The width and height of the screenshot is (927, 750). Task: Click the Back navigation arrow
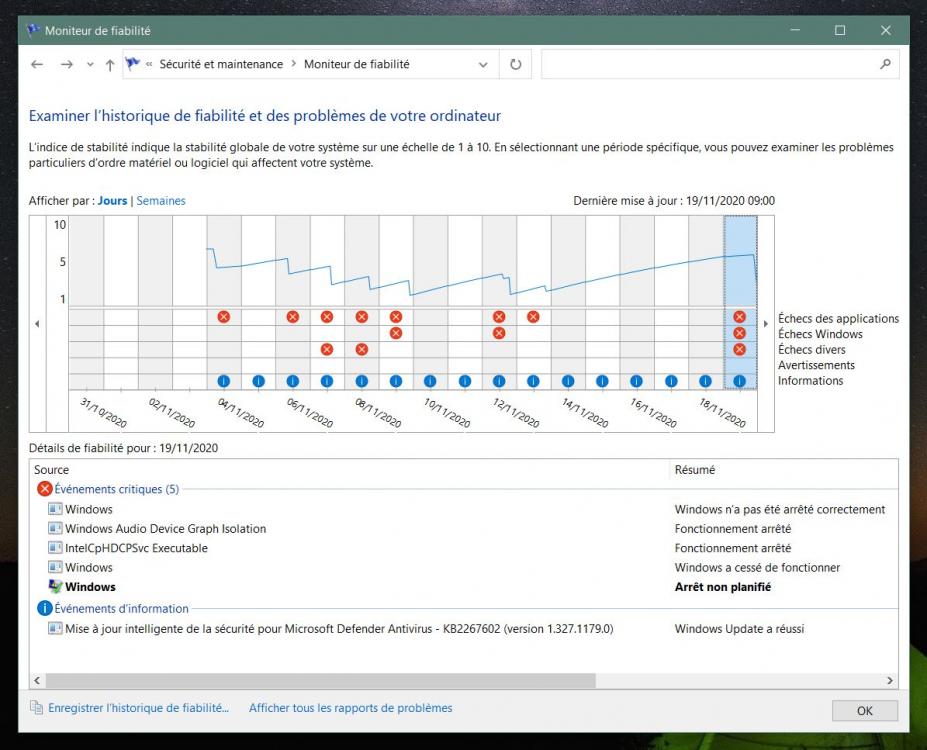37,64
